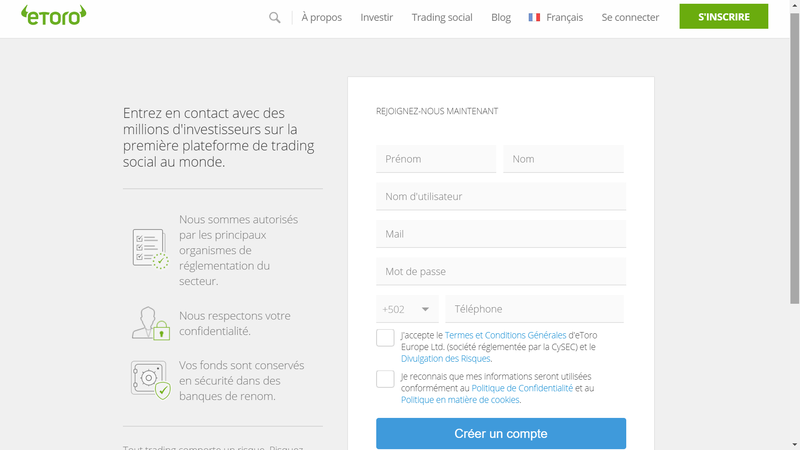Click the Mail input field
800x450 pixels.
click(x=501, y=234)
